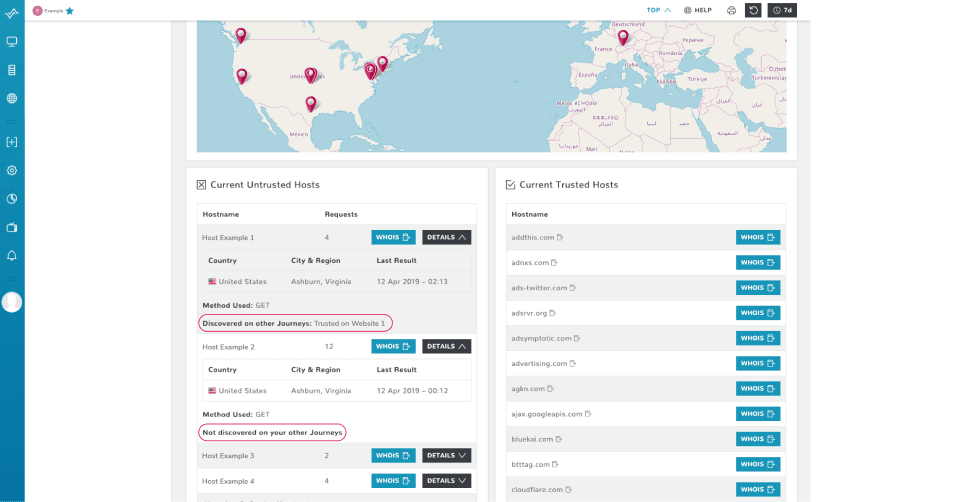960x502 pixels.
Task: Click the print icon in top bar
Action: [x=731, y=10]
